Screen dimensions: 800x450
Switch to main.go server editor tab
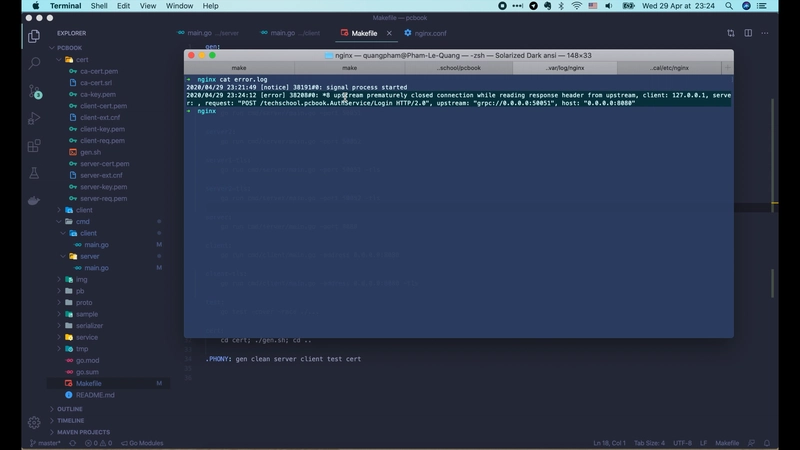click(x=208, y=33)
